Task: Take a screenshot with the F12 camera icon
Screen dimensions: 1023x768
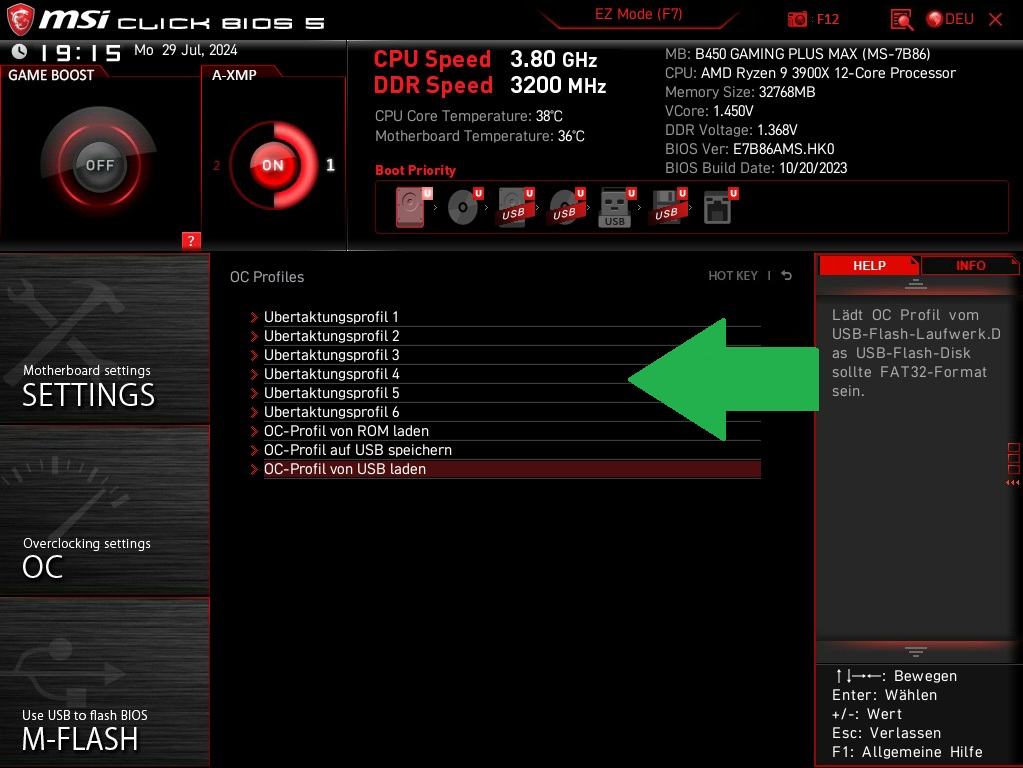Action: coord(797,20)
